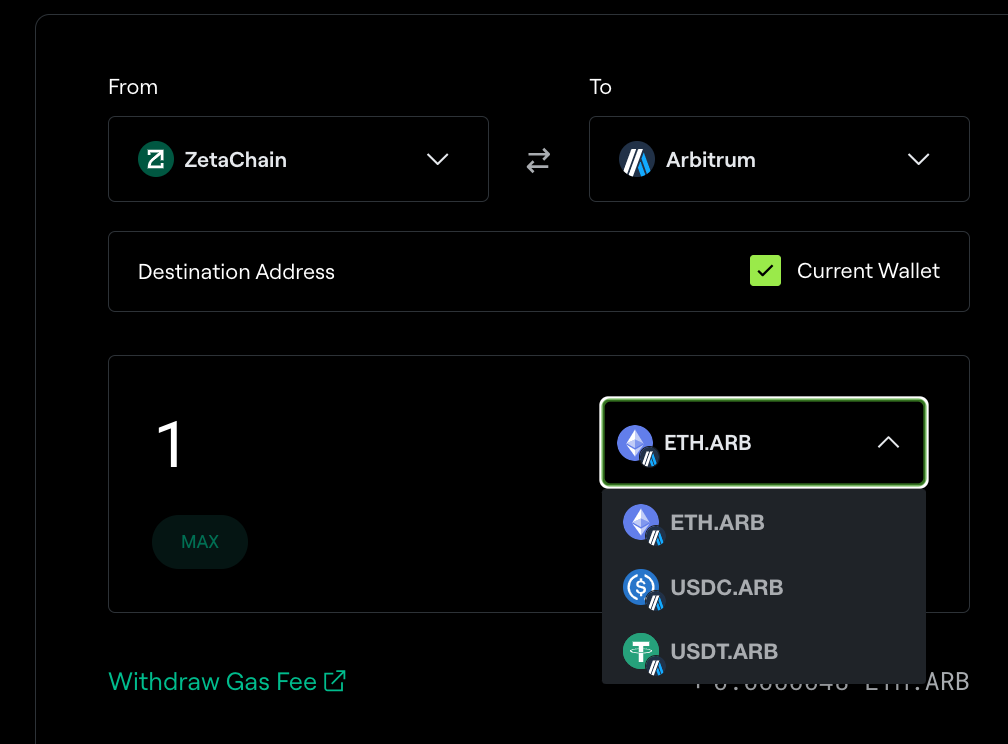Expand the To Arbitrum chevron
The height and width of the screenshot is (744, 1008).
(x=918, y=159)
